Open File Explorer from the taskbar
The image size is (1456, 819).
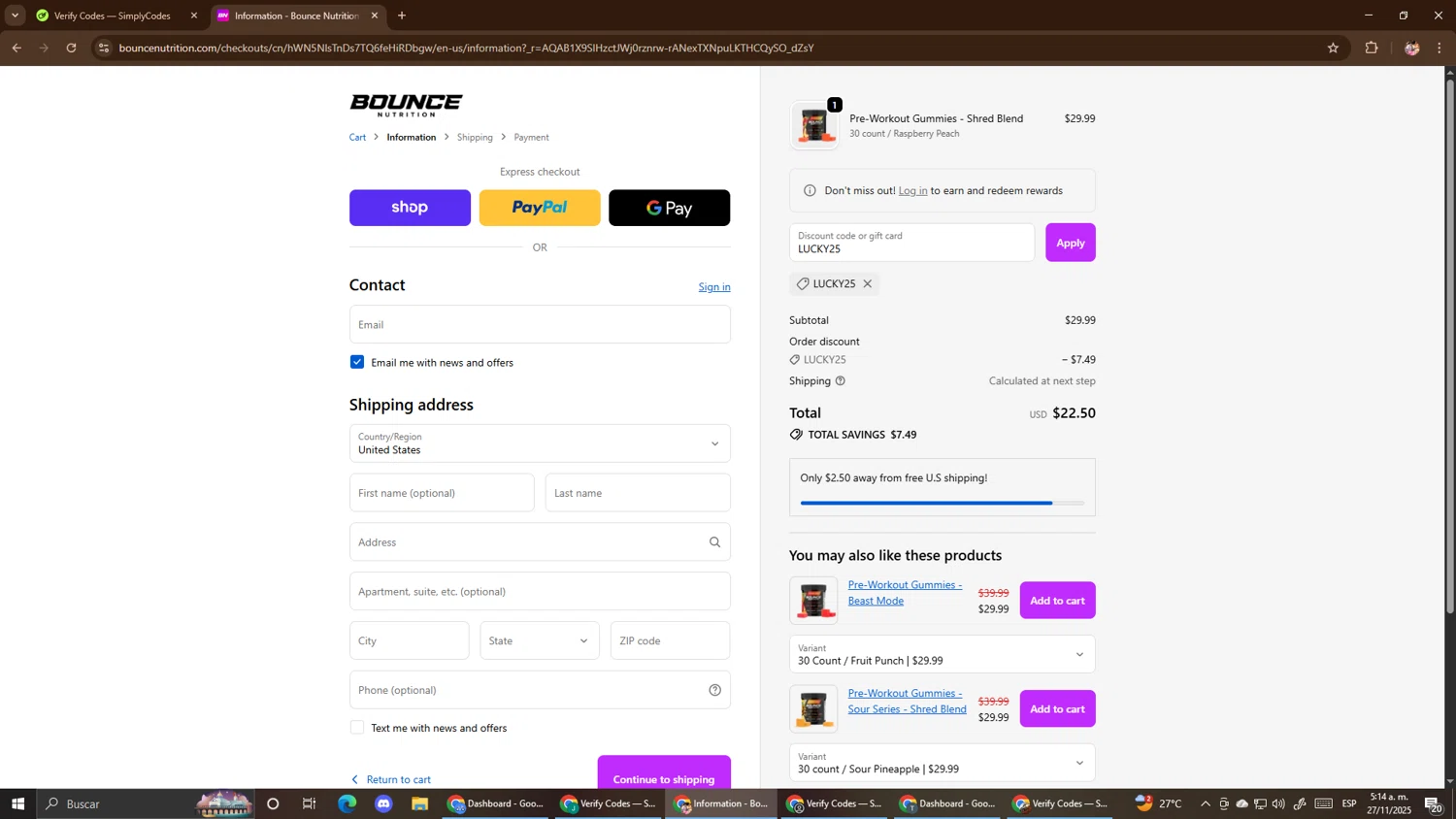(420, 803)
